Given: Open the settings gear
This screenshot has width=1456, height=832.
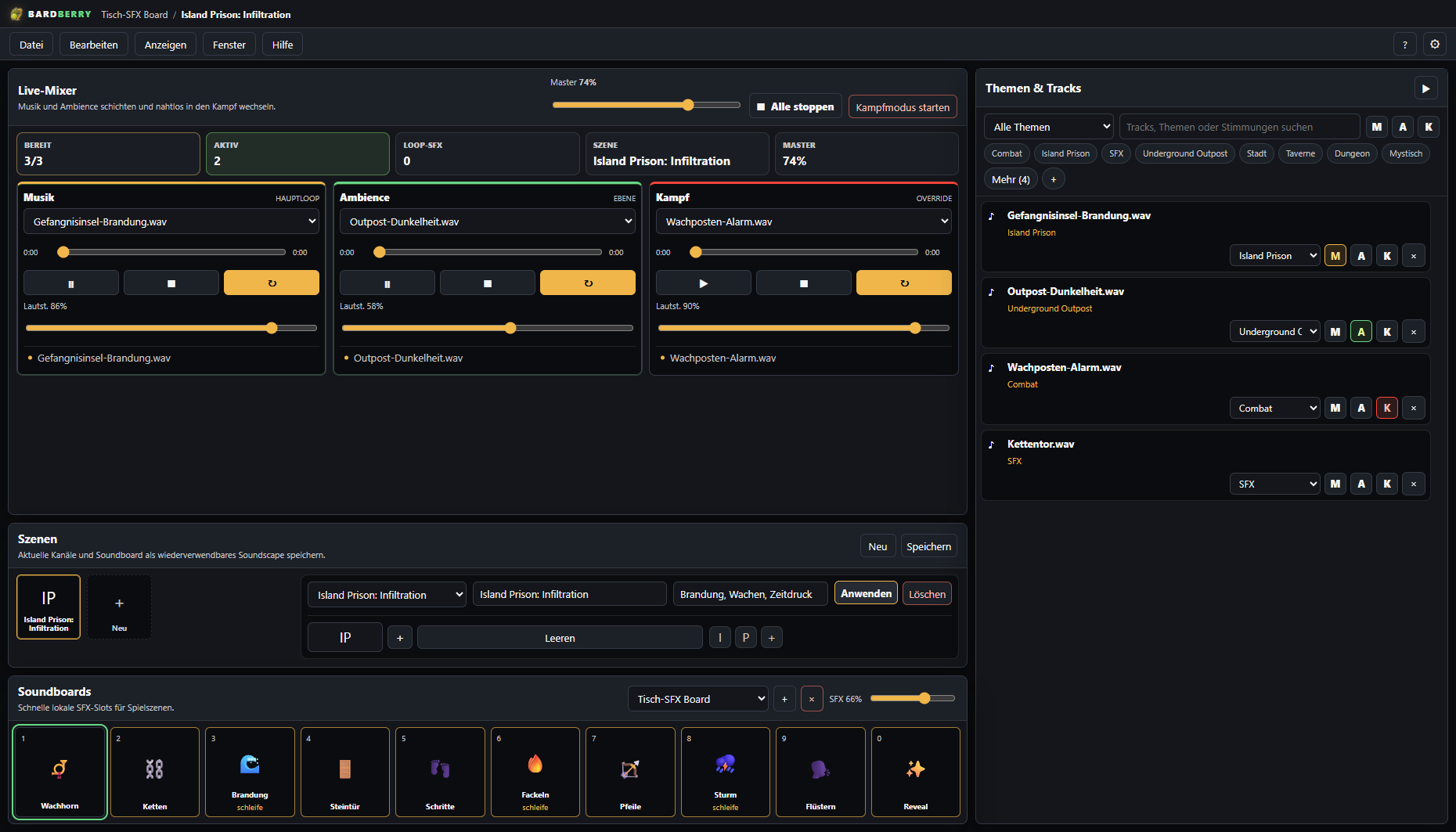Looking at the screenshot, I should [1435, 45].
